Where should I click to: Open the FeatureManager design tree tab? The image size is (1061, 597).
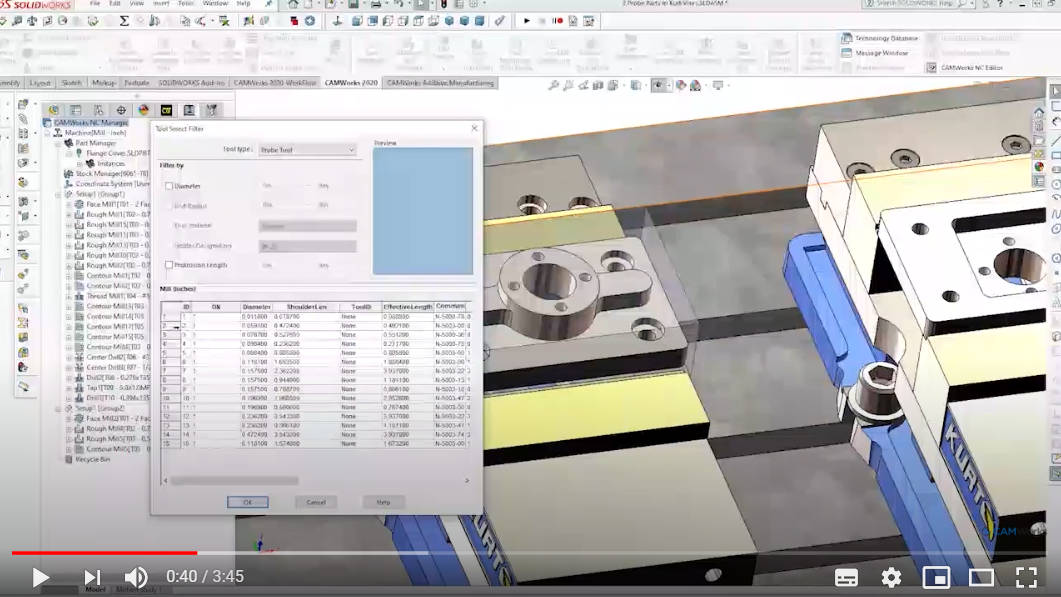(53, 110)
